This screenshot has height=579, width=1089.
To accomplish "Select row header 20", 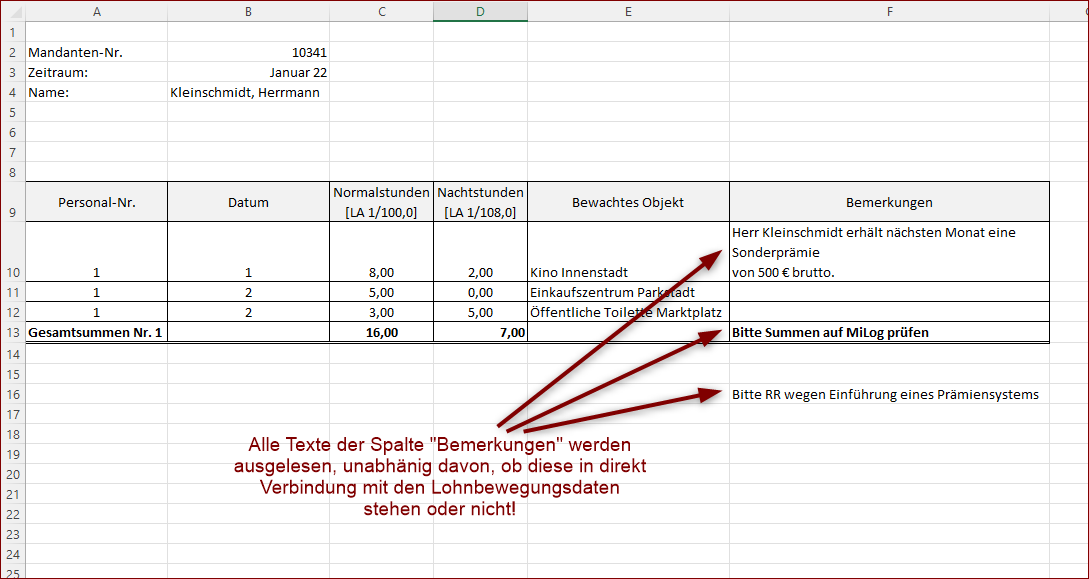I will 13,474.
